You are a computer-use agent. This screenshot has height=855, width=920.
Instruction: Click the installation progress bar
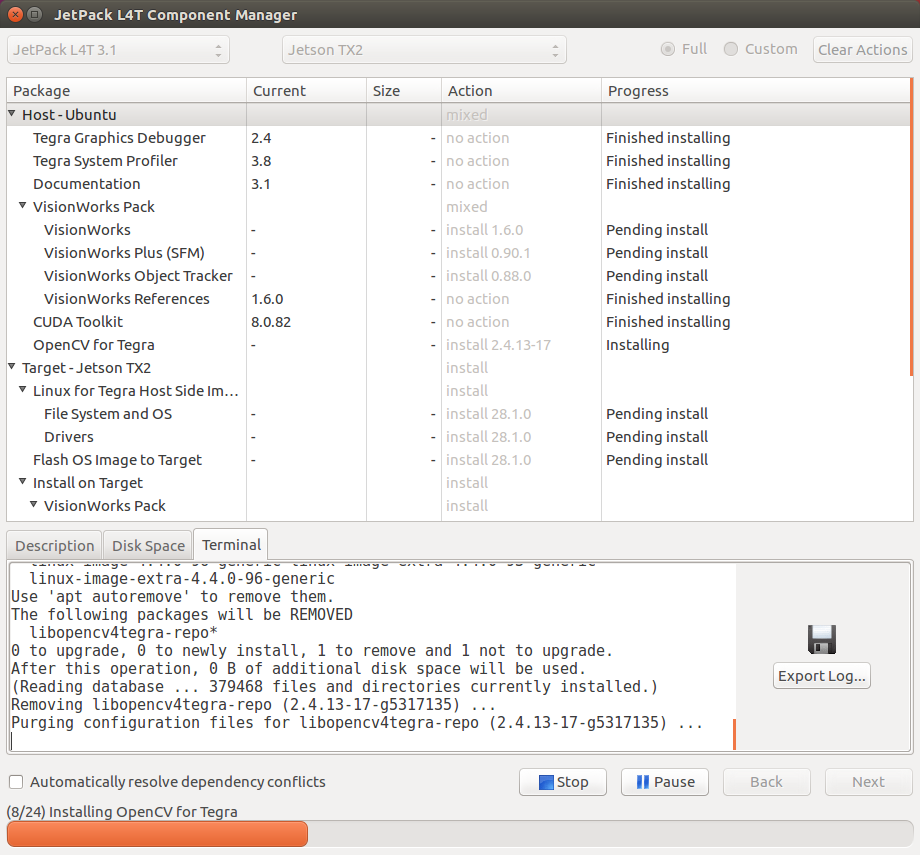tap(460, 833)
